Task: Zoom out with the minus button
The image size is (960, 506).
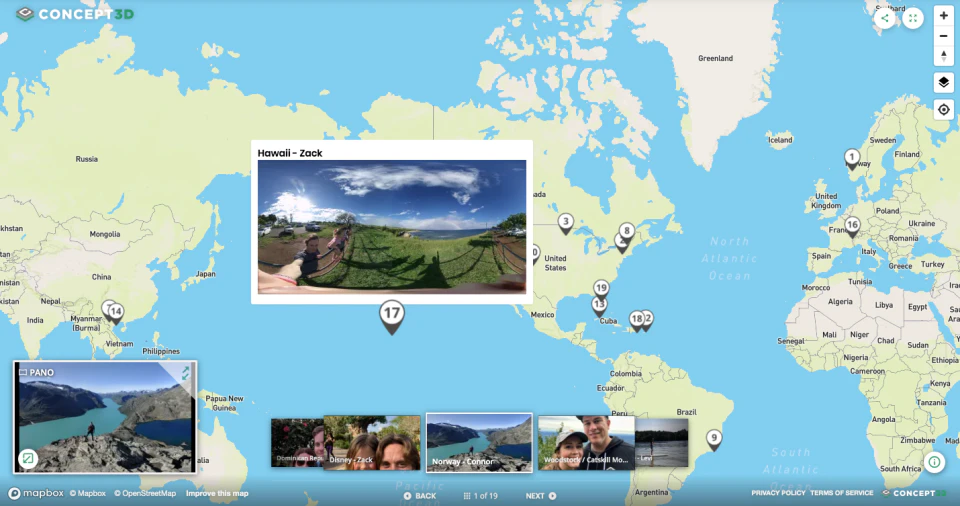Action: [x=943, y=36]
